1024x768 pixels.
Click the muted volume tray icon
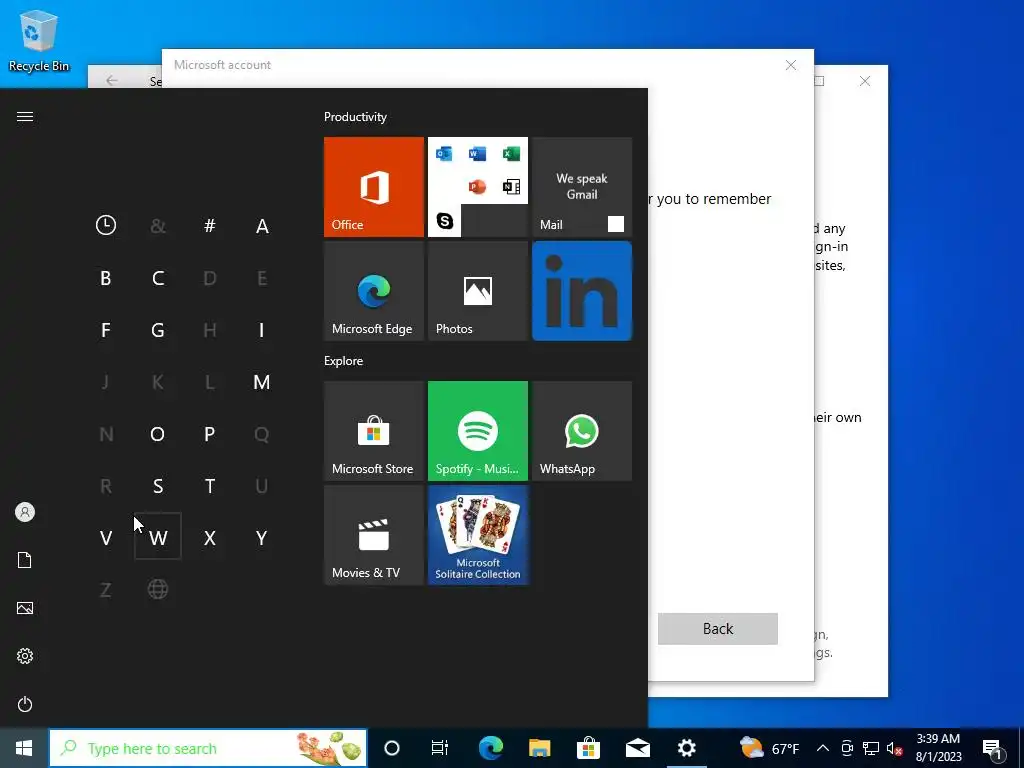(x=894, y=748)
